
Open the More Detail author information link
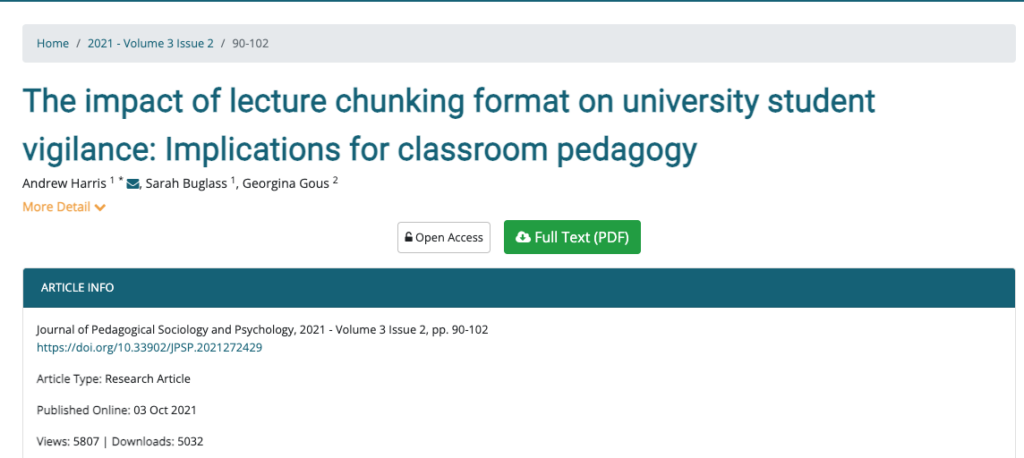click(x=56, y=207)
